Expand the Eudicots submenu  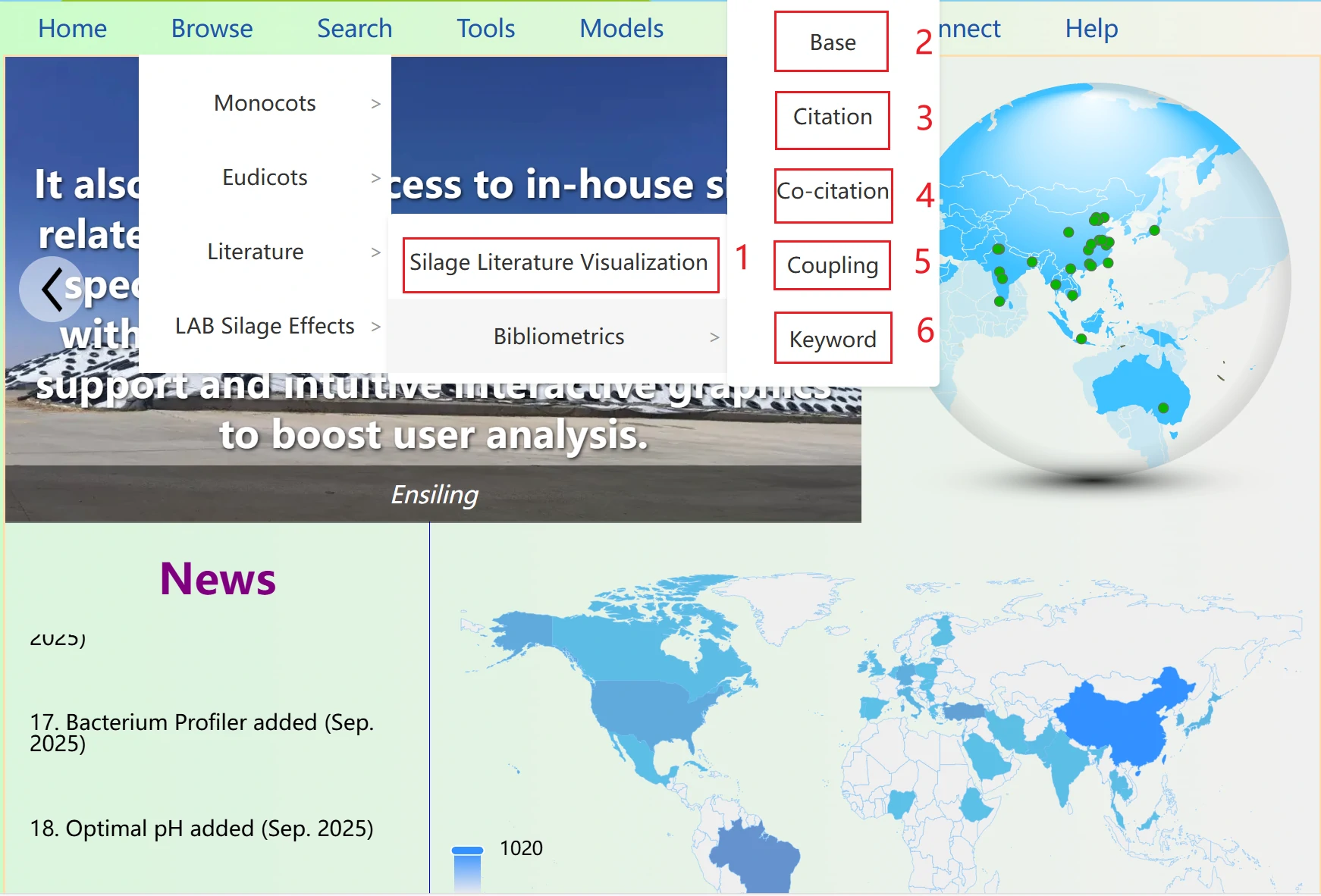(x=264, y=177)
